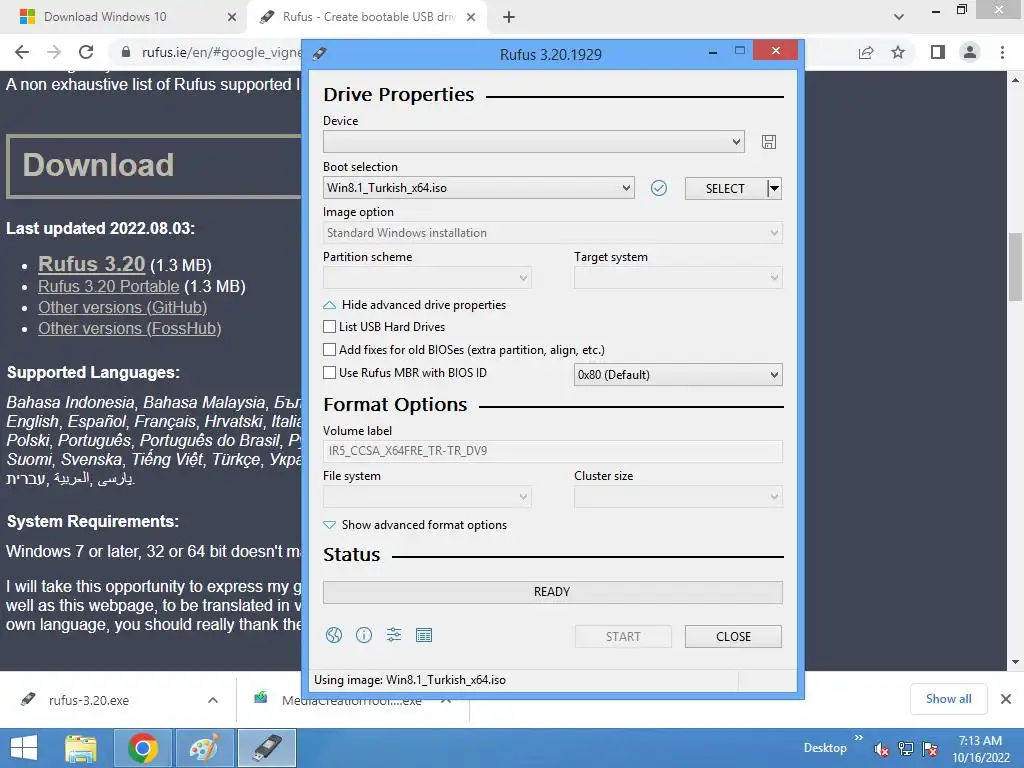Click the START button in Rufus

point(623,637)
